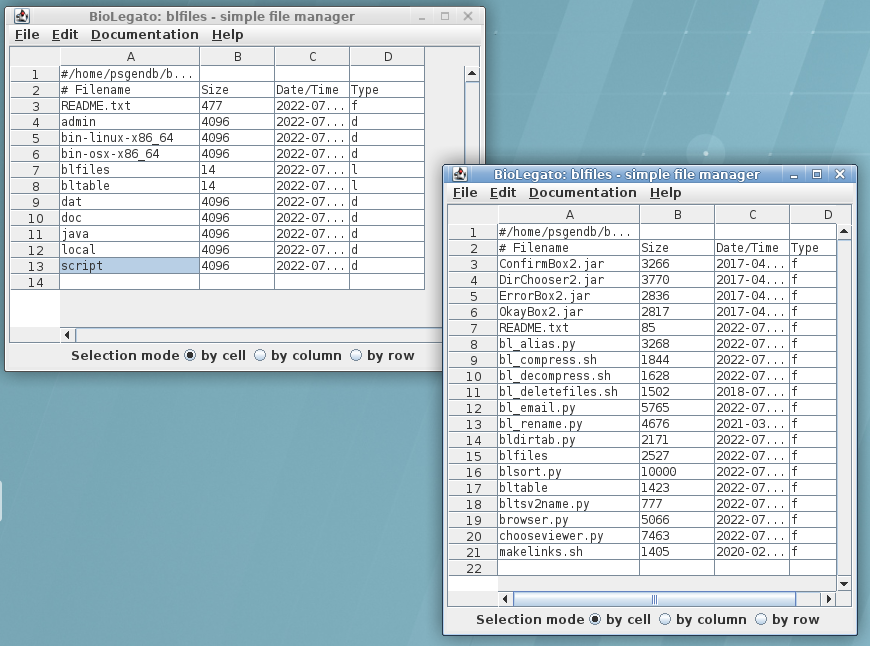The image size is (870, 646).
Task: Select "by row" mode in the lower-right window
Action: [x=761, y=619]
